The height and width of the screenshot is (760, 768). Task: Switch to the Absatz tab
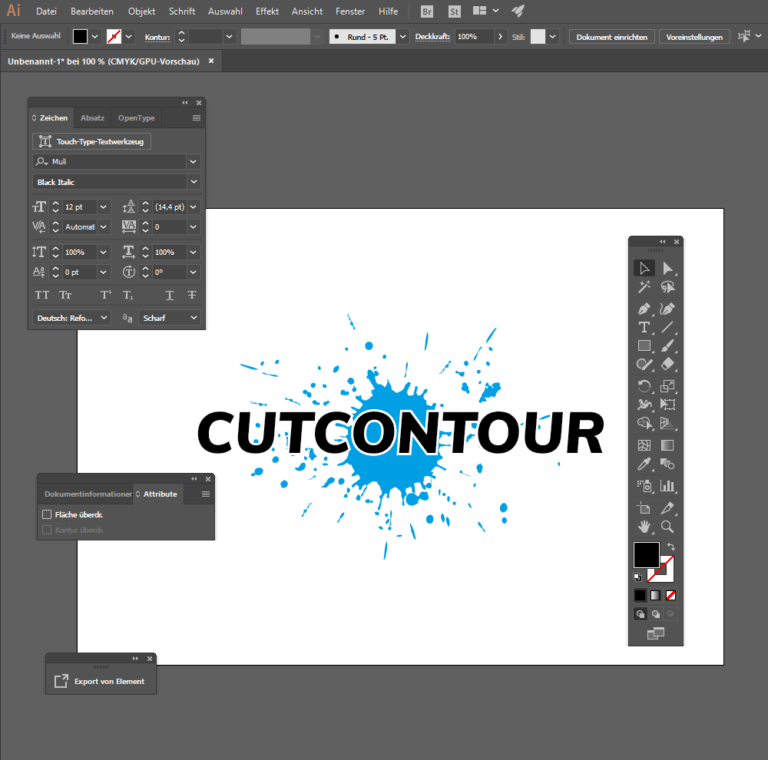pos(93,118)
